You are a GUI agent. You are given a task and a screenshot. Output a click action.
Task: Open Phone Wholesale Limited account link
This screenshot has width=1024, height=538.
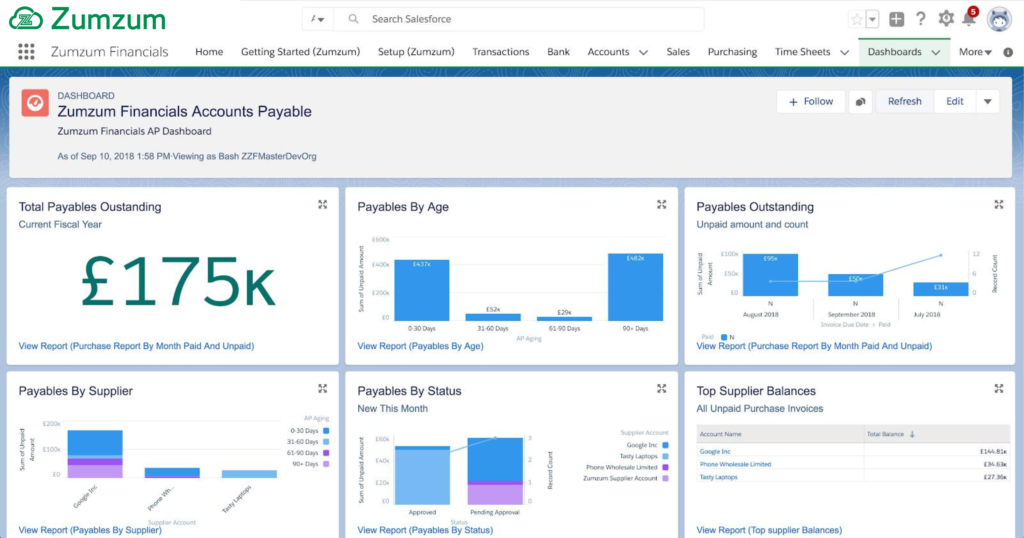click(x=735, y=464)
